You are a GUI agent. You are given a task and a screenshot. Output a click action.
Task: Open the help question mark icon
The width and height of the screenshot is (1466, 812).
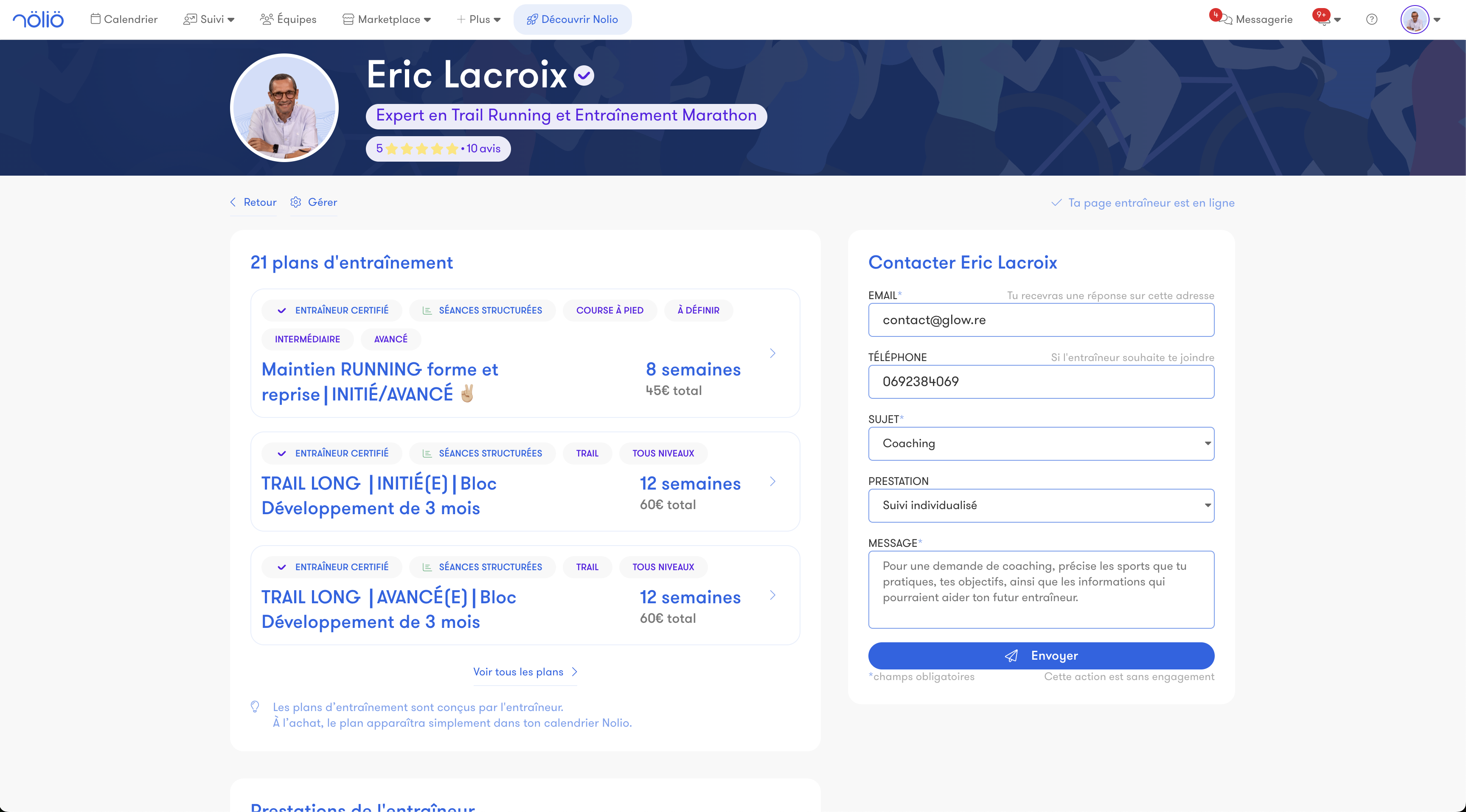click(1371, 20)
